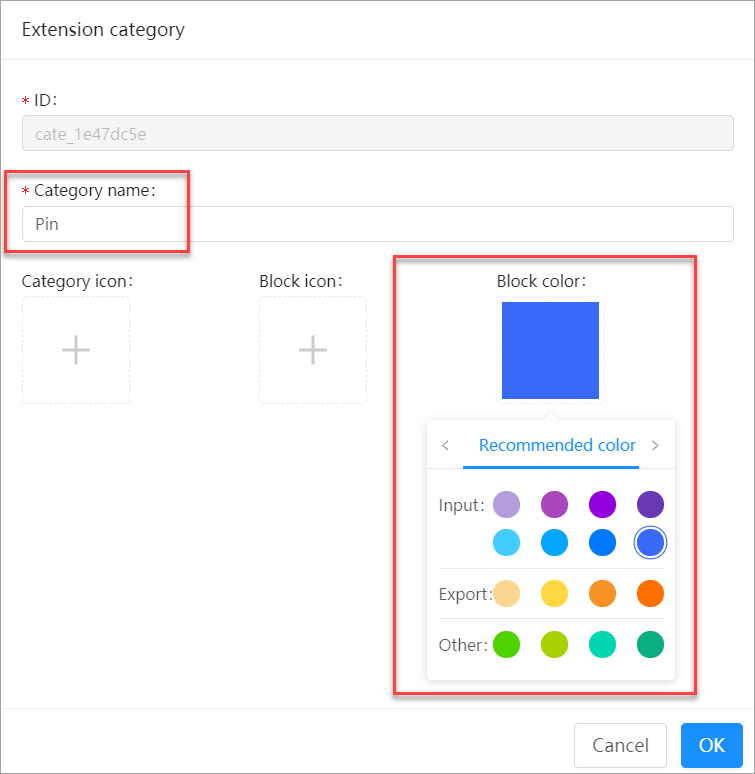Viewport: 755px width, 774px height.
Task: Pick the pale peach Export color
Action: 506,594
